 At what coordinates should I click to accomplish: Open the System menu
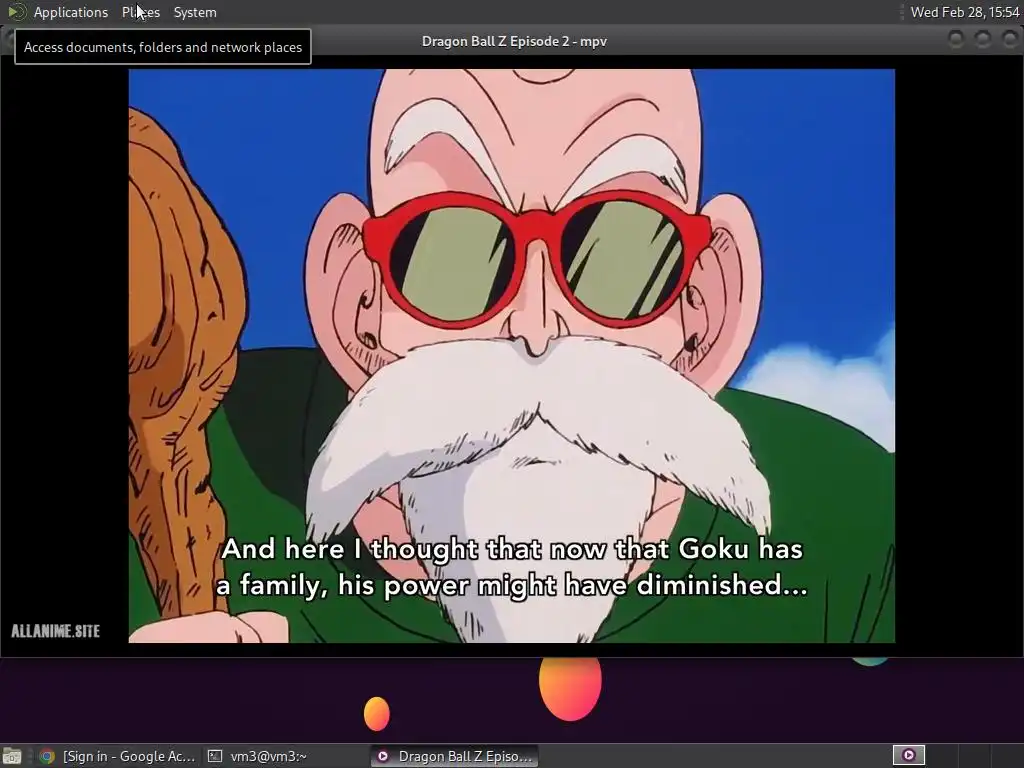pos(195,12)
